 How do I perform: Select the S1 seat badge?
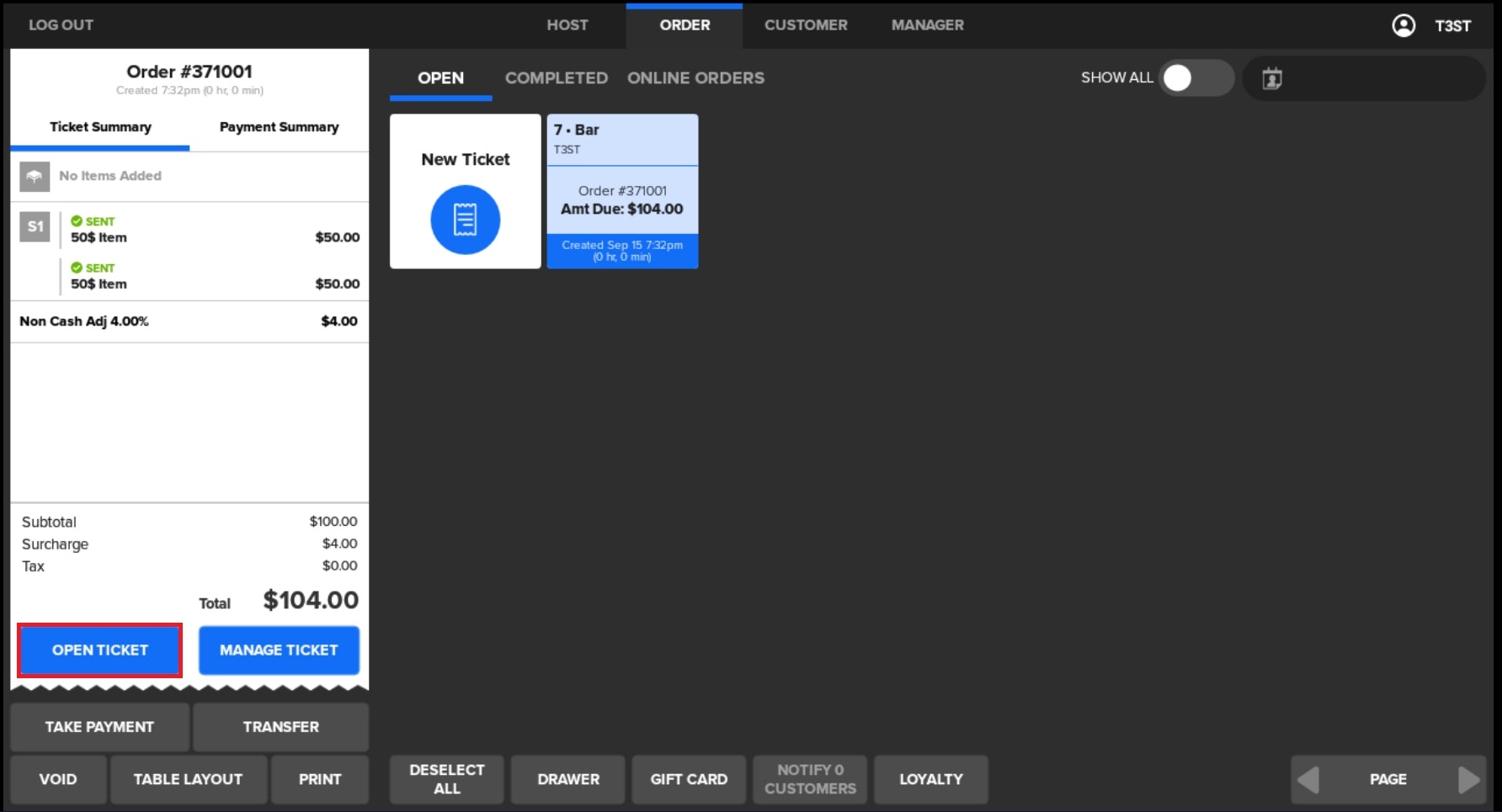tap(35, 226)
